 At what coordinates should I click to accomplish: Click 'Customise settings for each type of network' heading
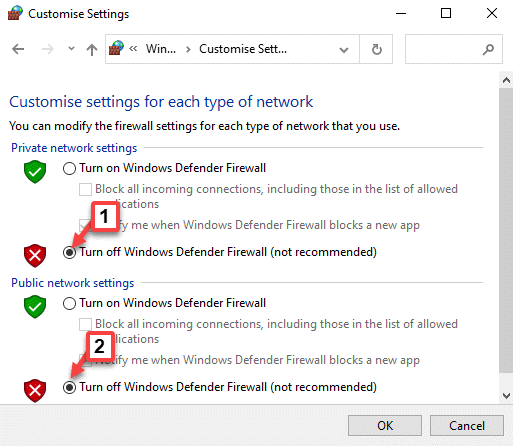(x=161, y=102)
